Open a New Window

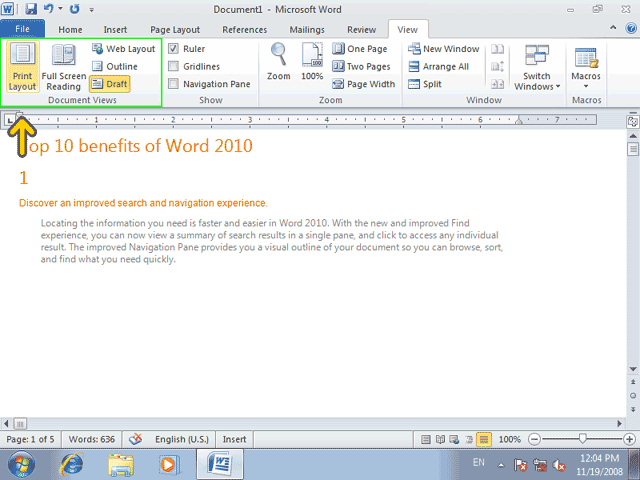pyautogui.click(x=444, y=49)
